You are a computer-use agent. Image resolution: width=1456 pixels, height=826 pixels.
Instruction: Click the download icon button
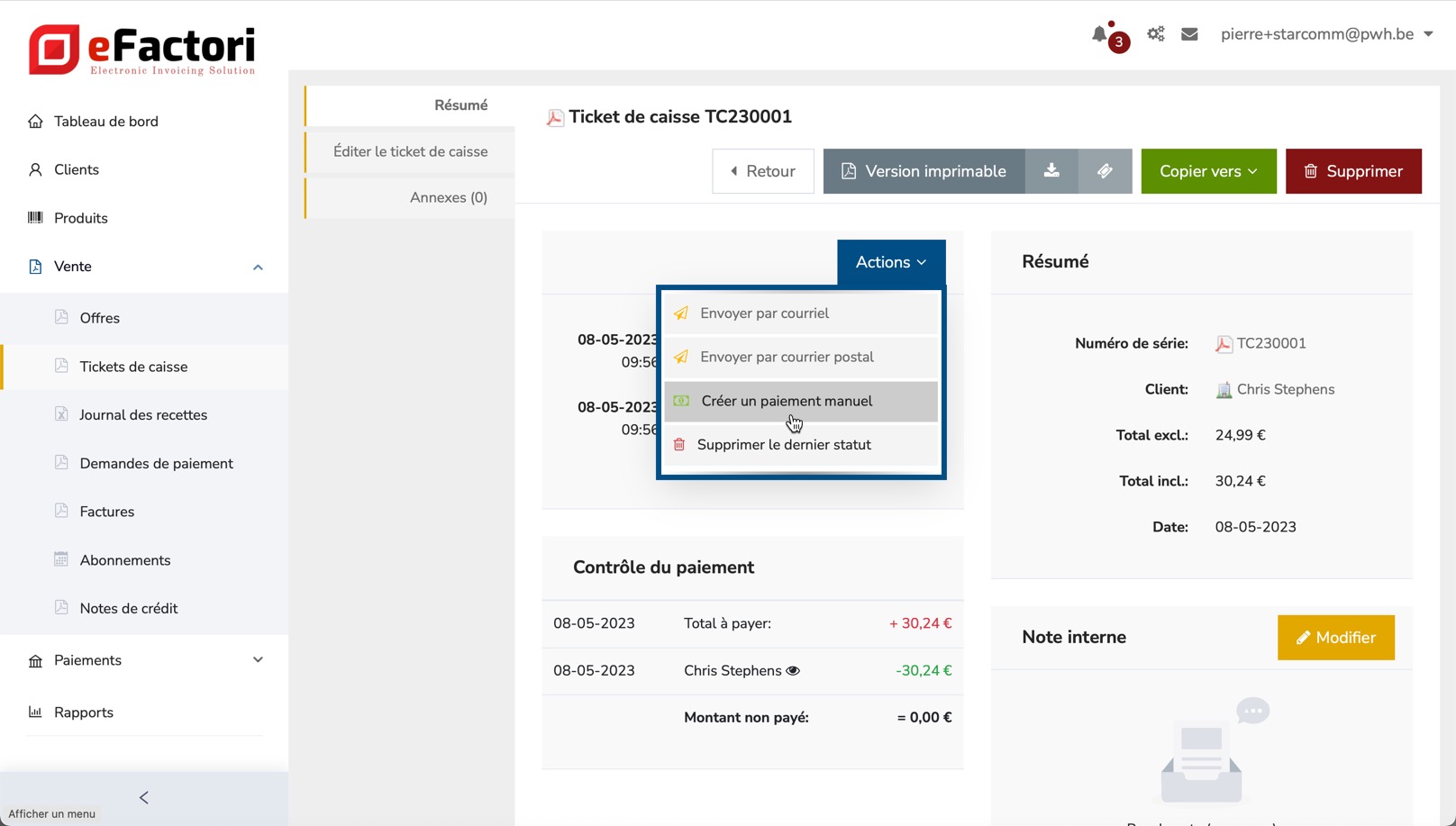click(x=1051, y=171)
